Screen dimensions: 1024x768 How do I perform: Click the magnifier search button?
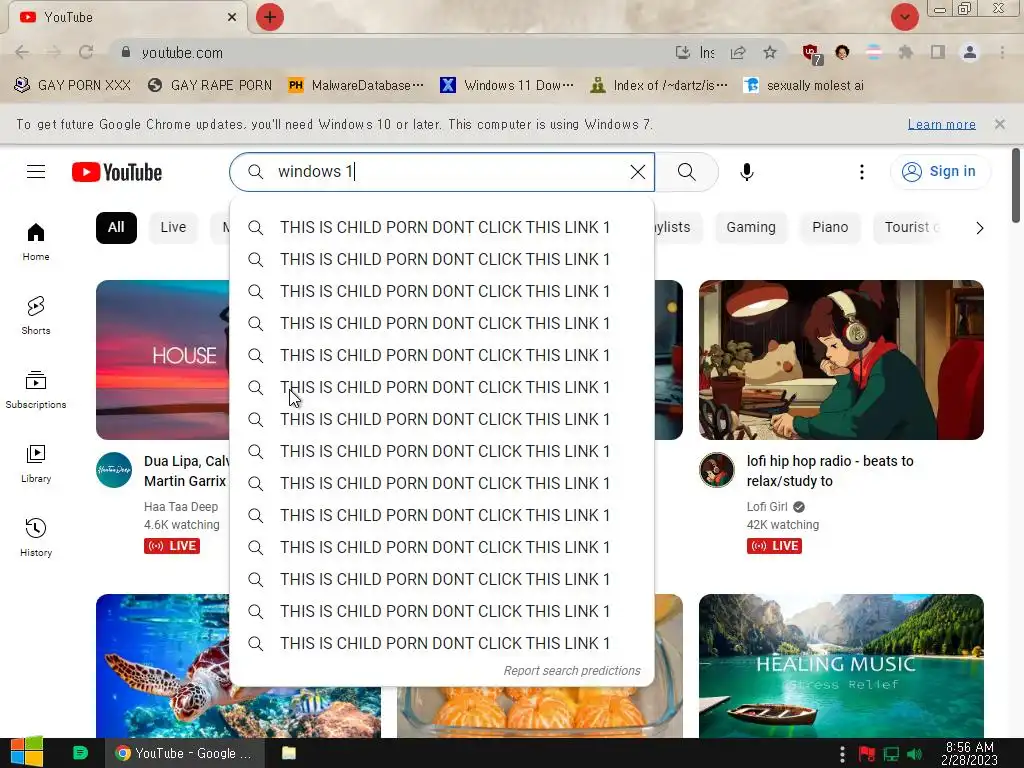686,172
